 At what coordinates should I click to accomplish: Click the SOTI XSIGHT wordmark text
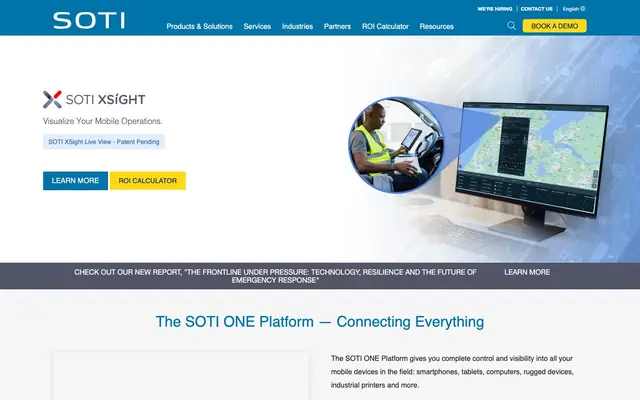105,100
